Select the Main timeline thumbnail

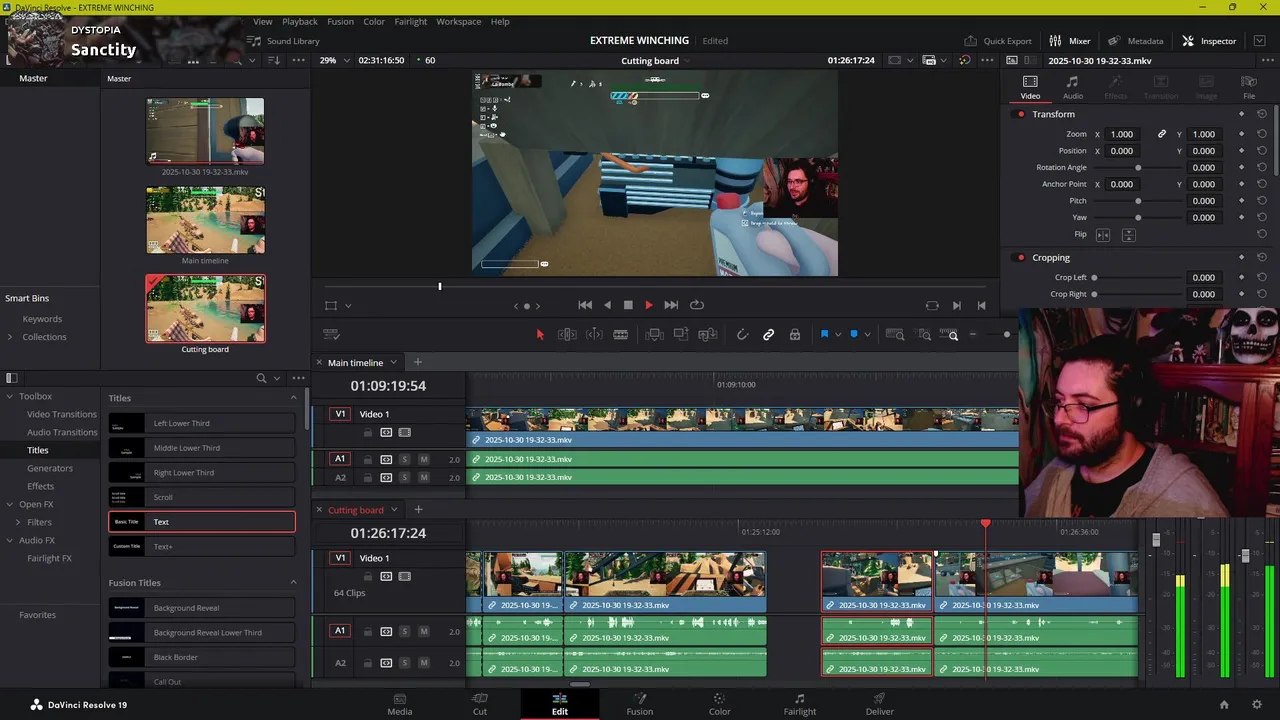pyautogui.click(x=205, y=220)
